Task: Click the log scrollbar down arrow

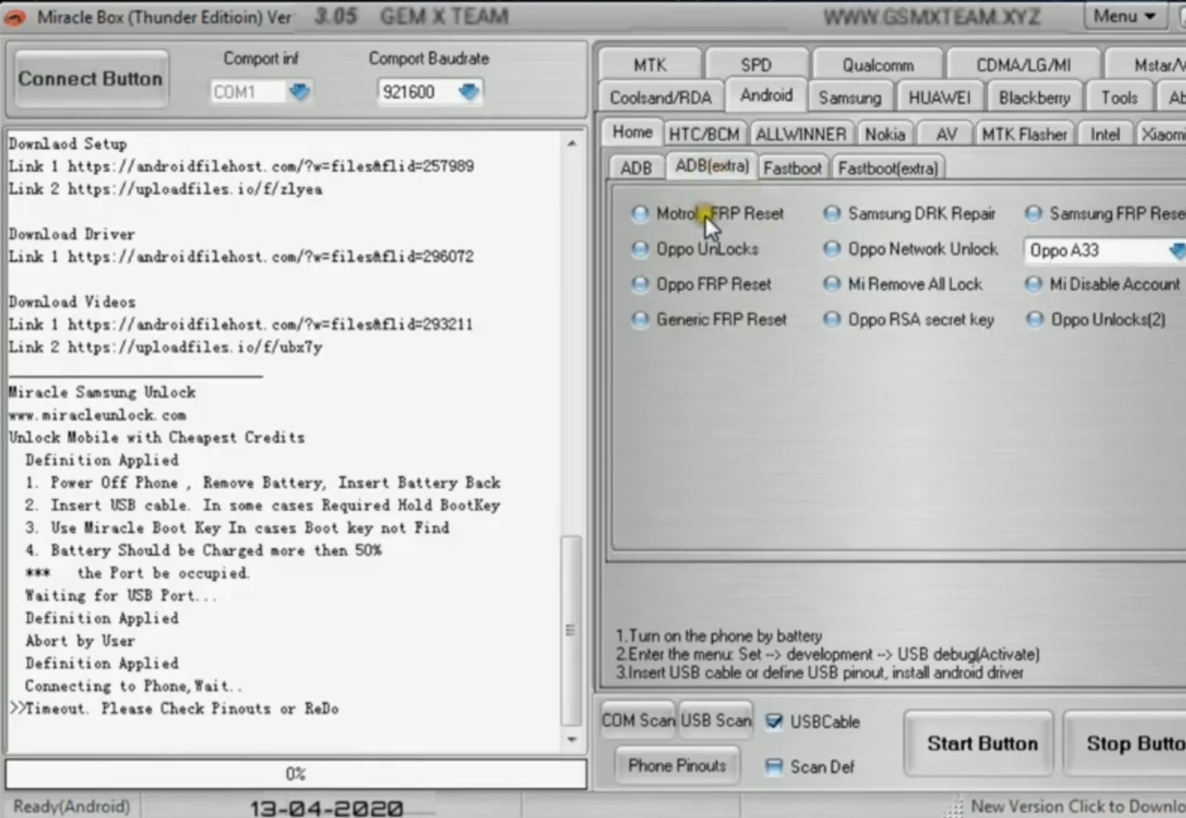Action: 572,739
